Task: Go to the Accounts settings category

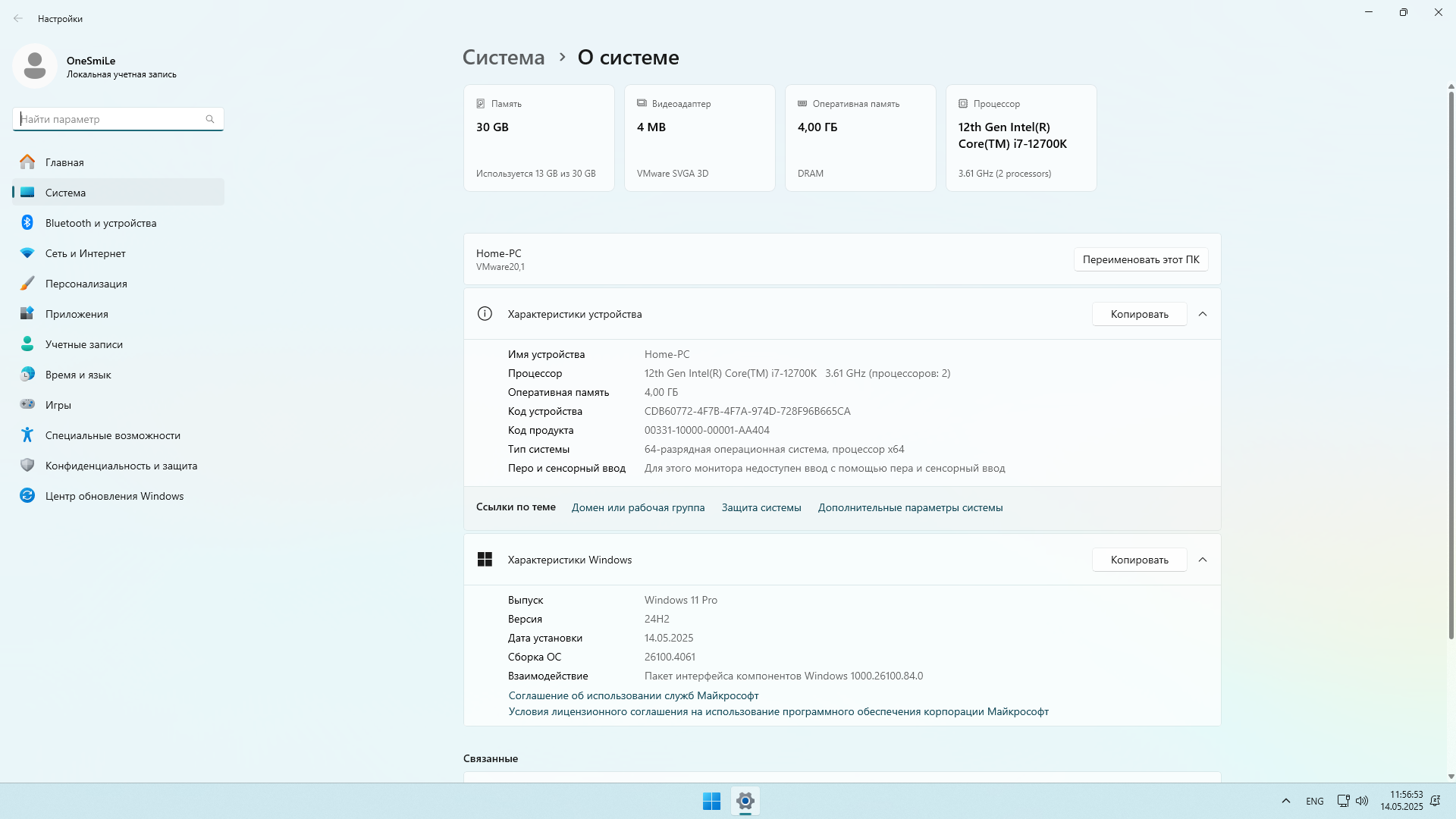Action: click(x=83, y=344)
